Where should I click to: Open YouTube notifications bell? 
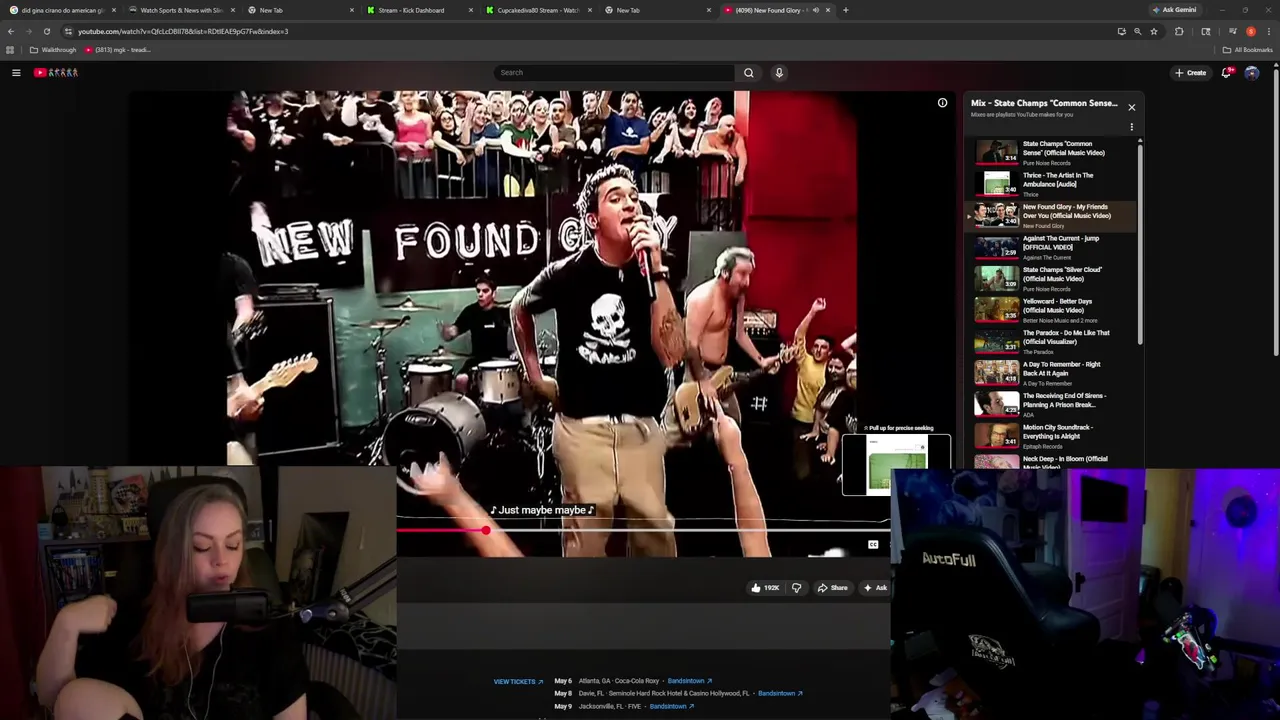(x=1226, y=72)
